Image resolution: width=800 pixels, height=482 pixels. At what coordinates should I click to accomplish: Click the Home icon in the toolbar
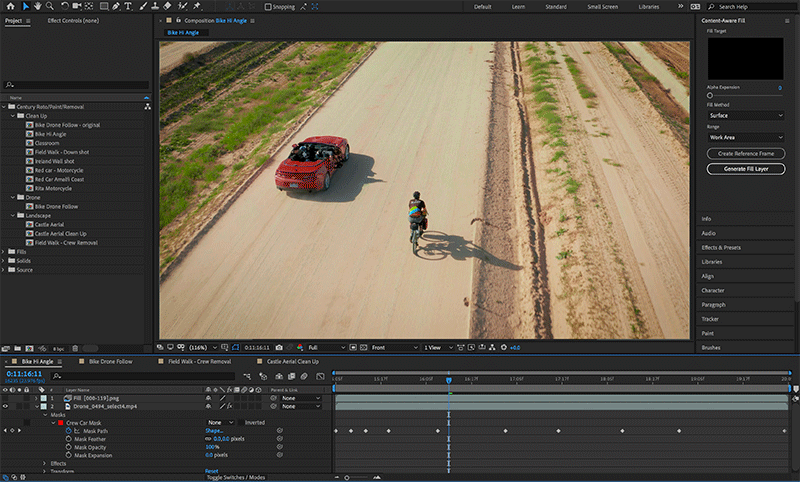[x=10, y=6]
